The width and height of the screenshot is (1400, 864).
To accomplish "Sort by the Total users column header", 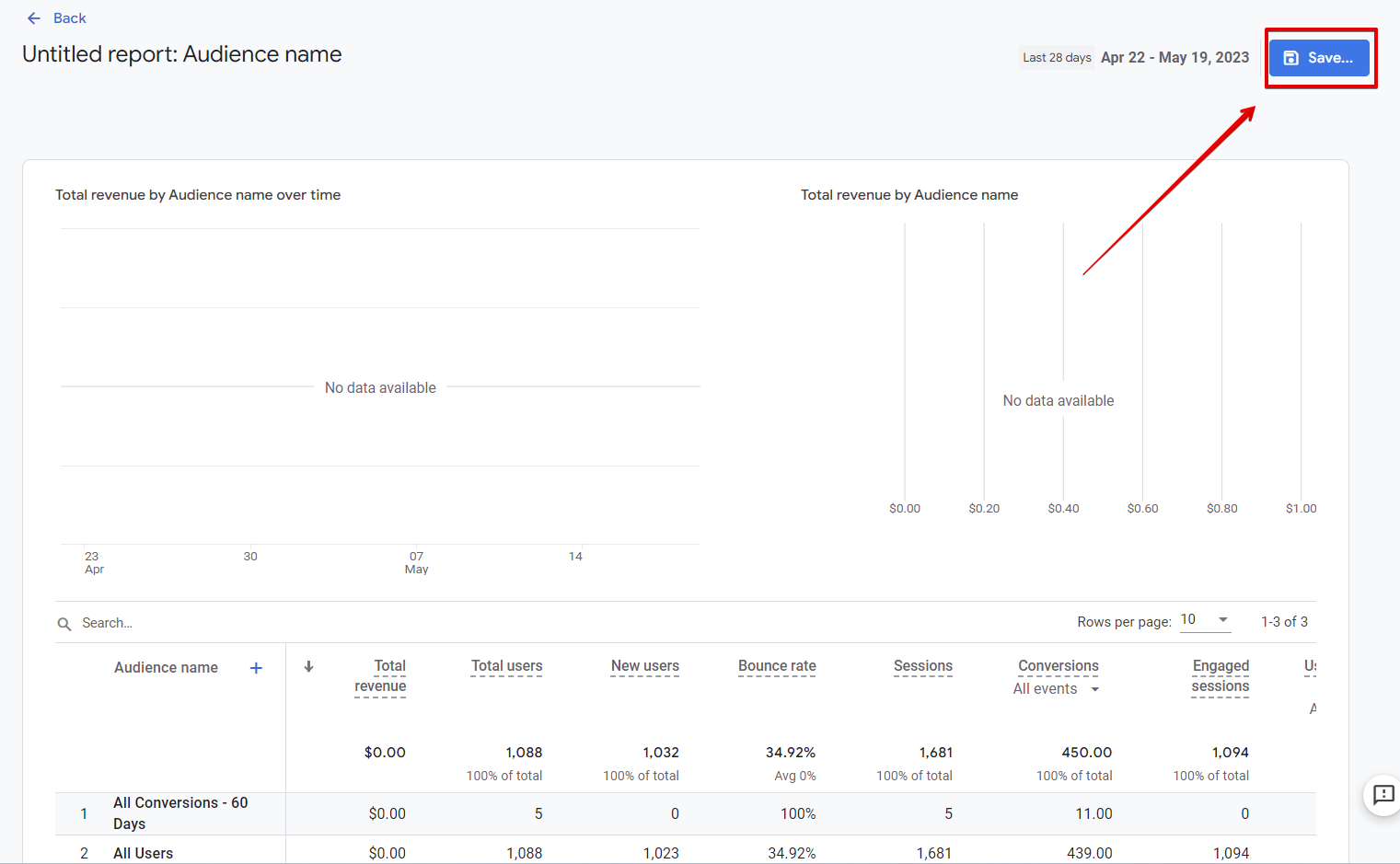I will coord(506,666).
